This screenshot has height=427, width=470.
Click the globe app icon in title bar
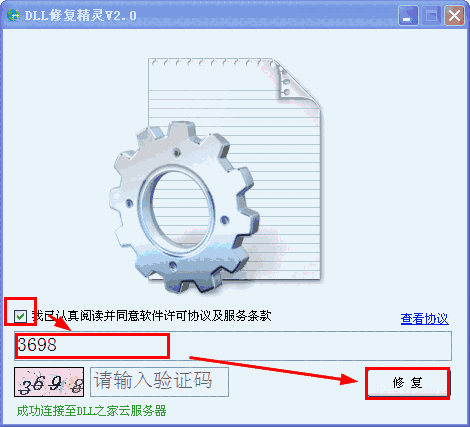click(x=13, y=15)
